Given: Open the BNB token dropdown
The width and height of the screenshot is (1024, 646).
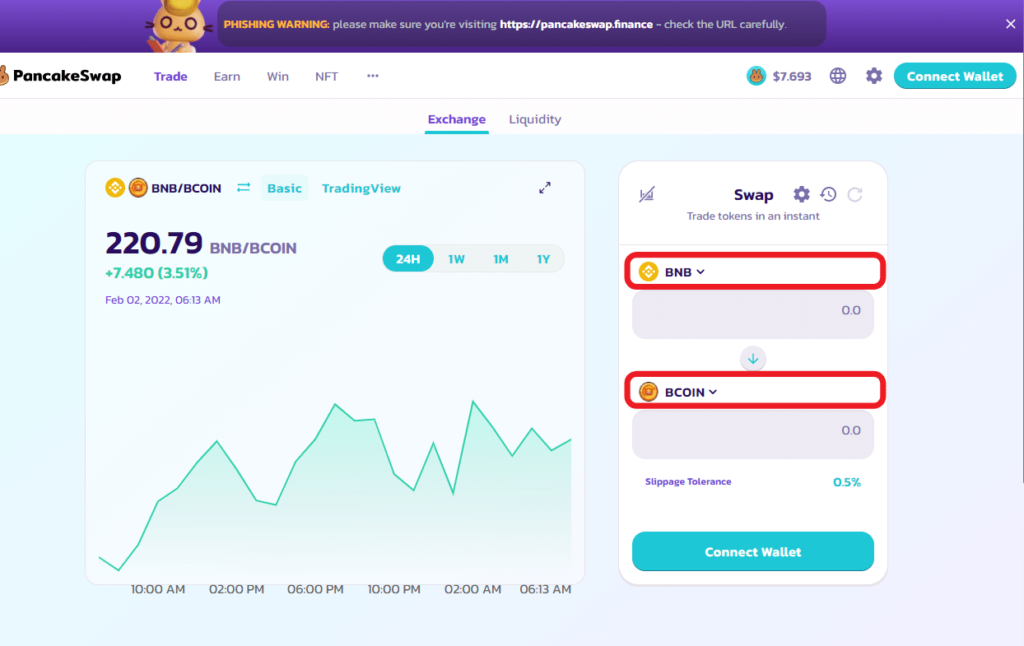Looking at the screenshot, I should point(672,272).
